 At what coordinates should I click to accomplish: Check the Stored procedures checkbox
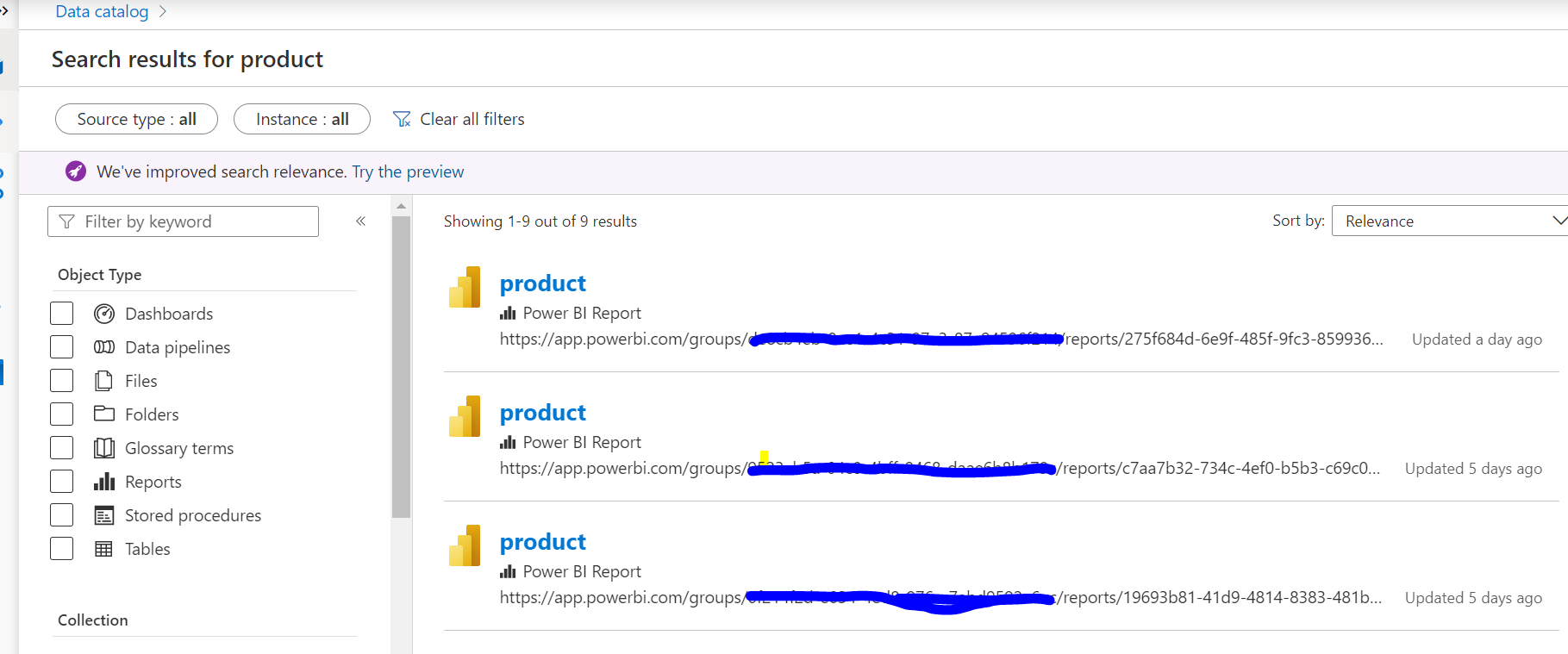pyautogui.click(x=62, y=515)
